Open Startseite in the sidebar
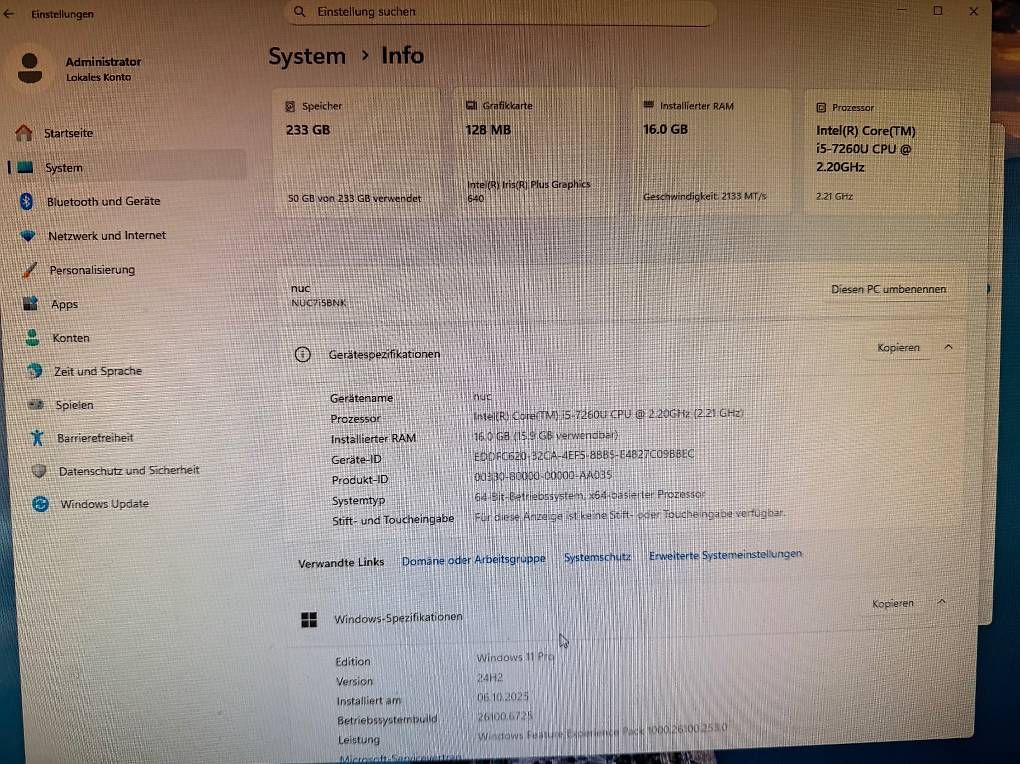Image resolution: width=1020 pixels, height=764 pixels. click(68, 133)
